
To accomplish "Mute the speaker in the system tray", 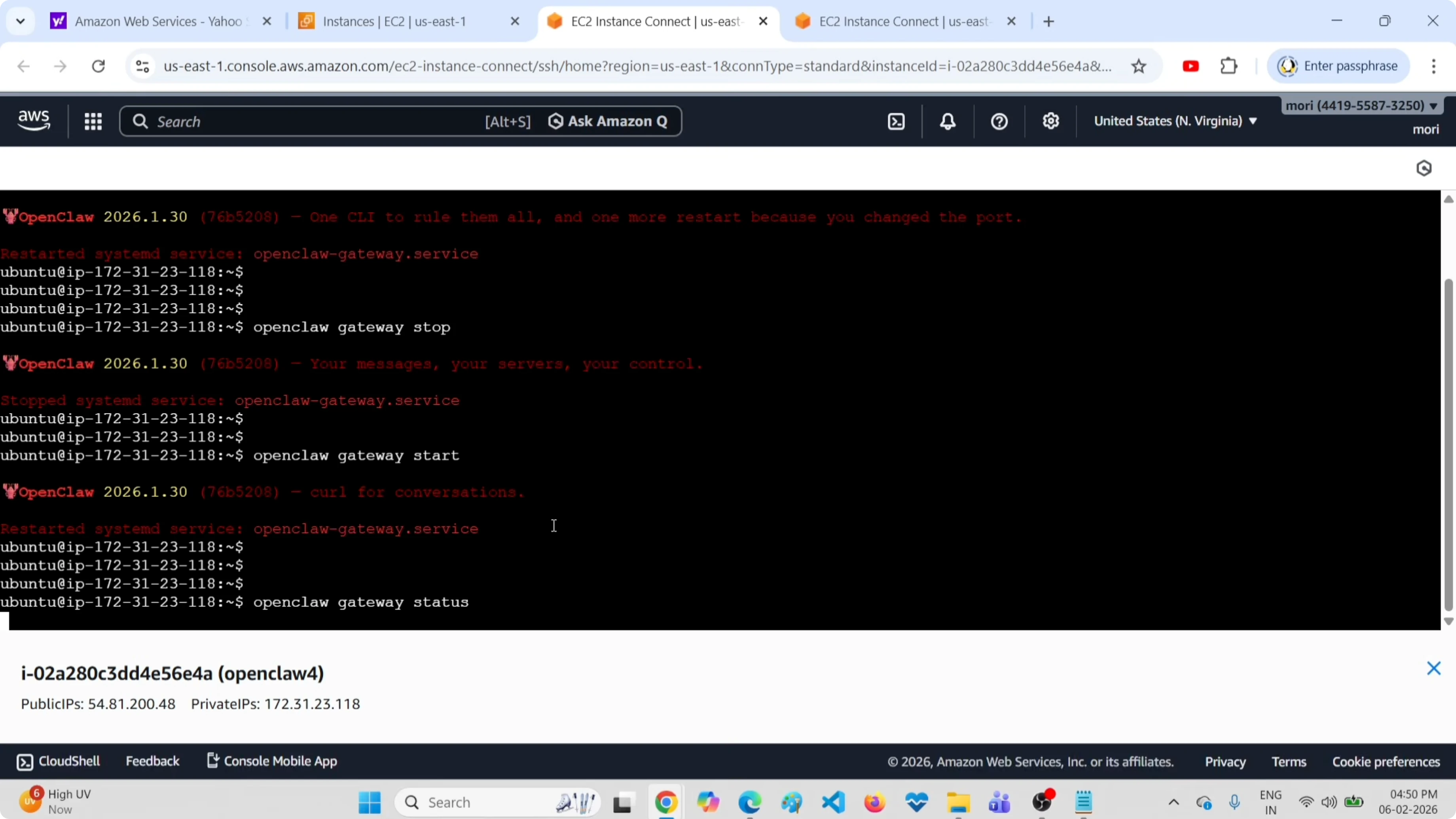I will coord(1329,803).
